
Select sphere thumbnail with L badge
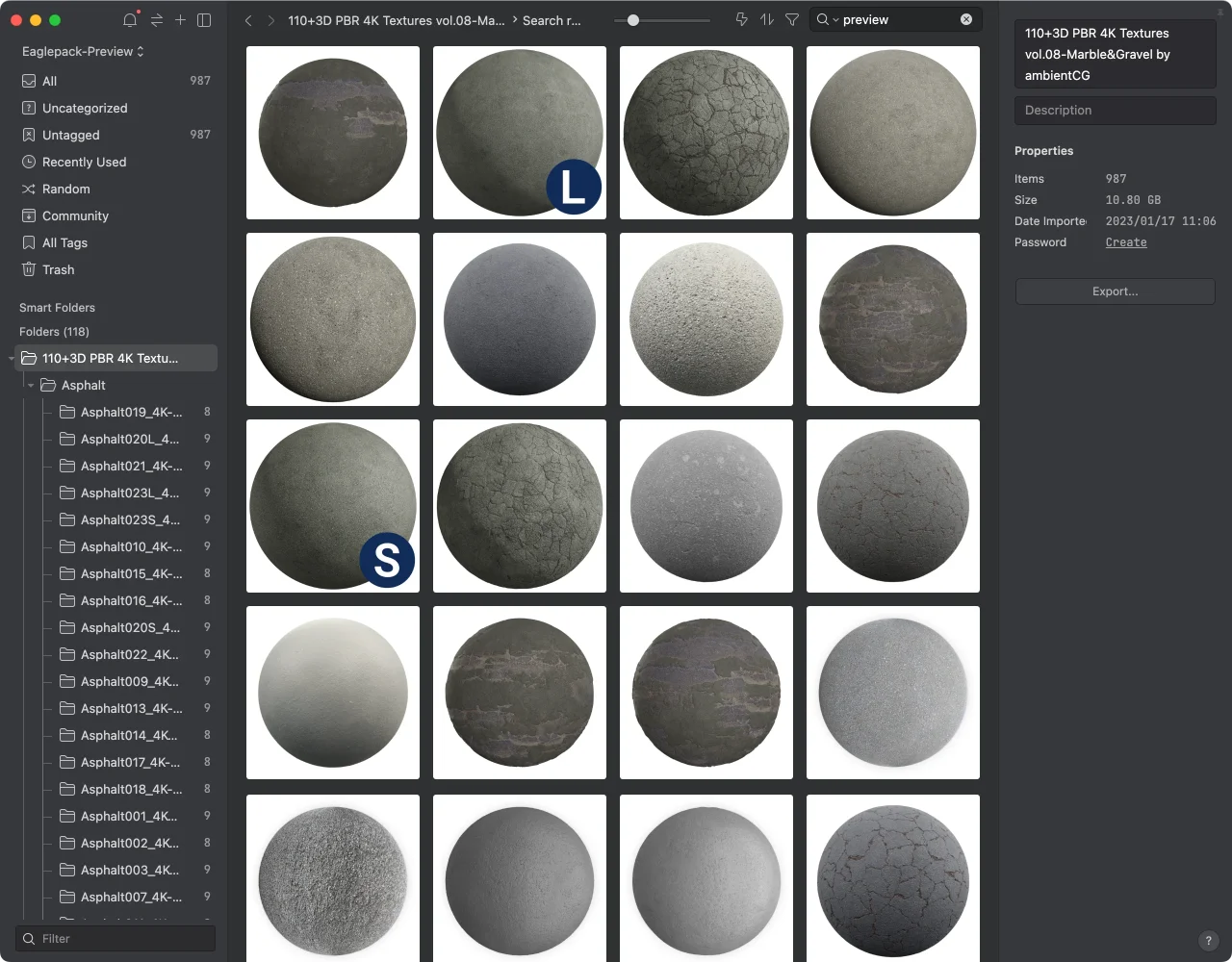click(520, 133)
